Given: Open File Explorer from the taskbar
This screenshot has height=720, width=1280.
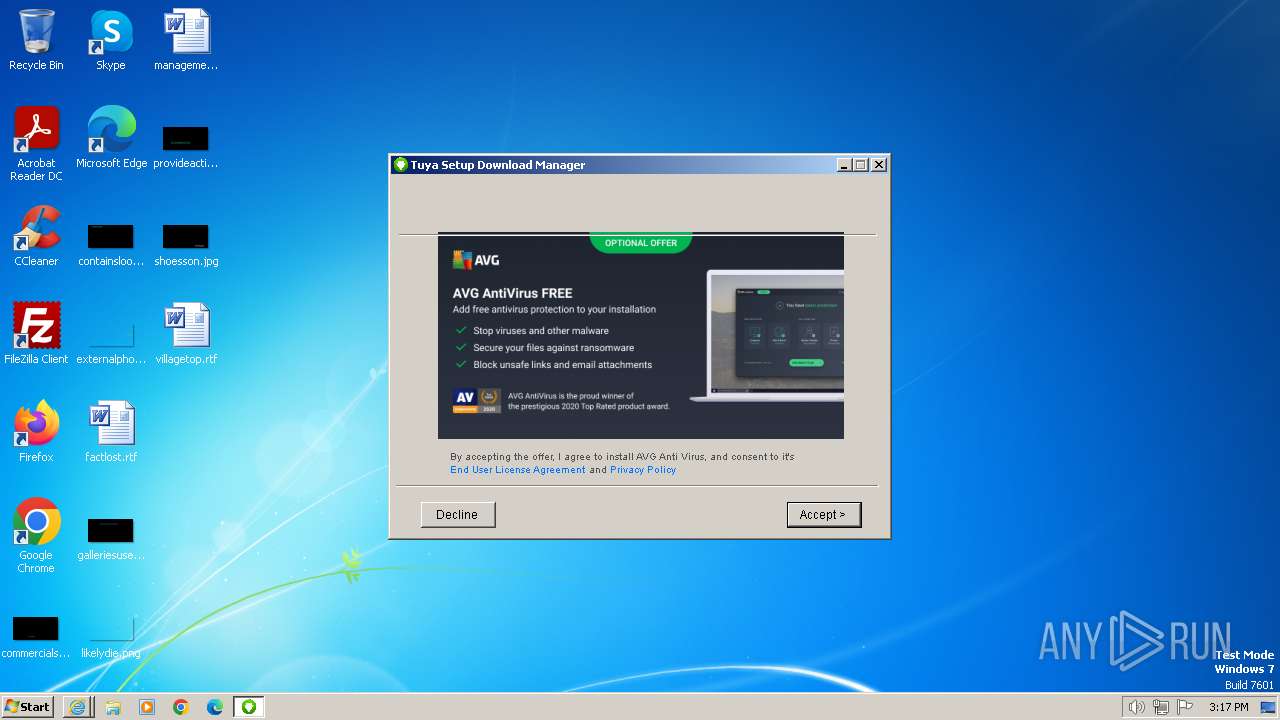Looking at the screenshot, I should [x=113, y=707].
